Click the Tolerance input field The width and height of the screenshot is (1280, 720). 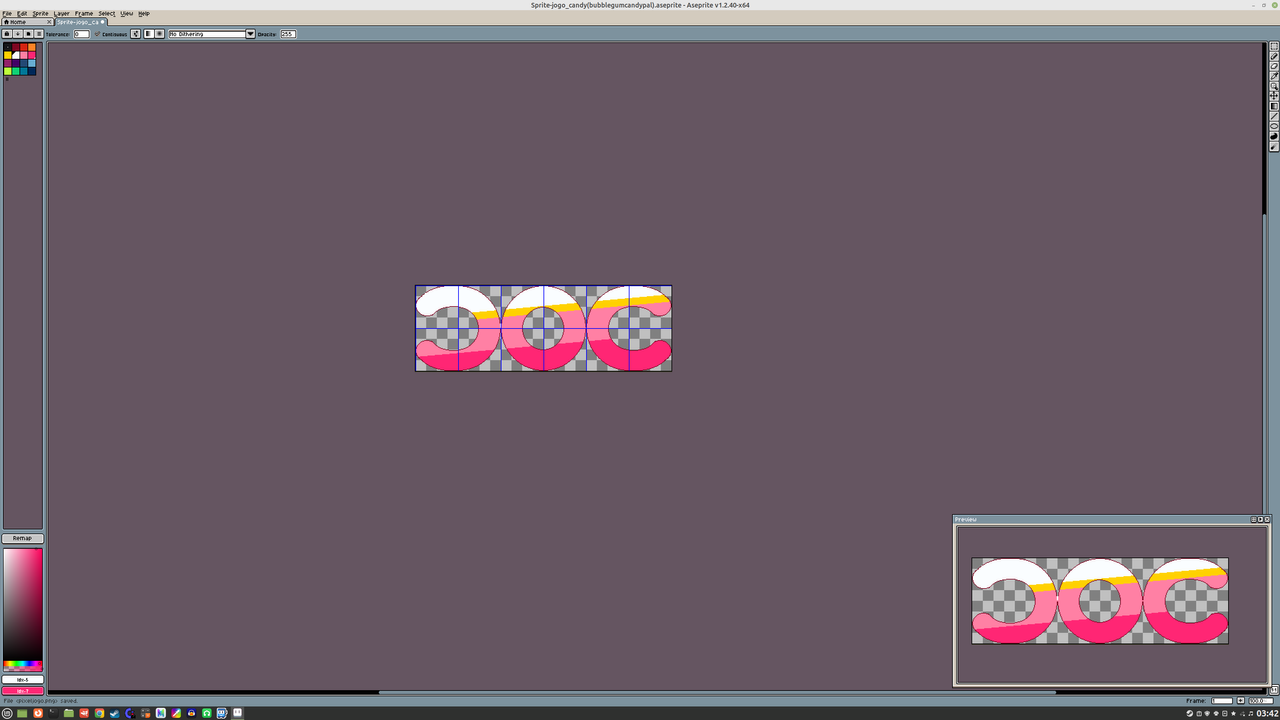82,34
